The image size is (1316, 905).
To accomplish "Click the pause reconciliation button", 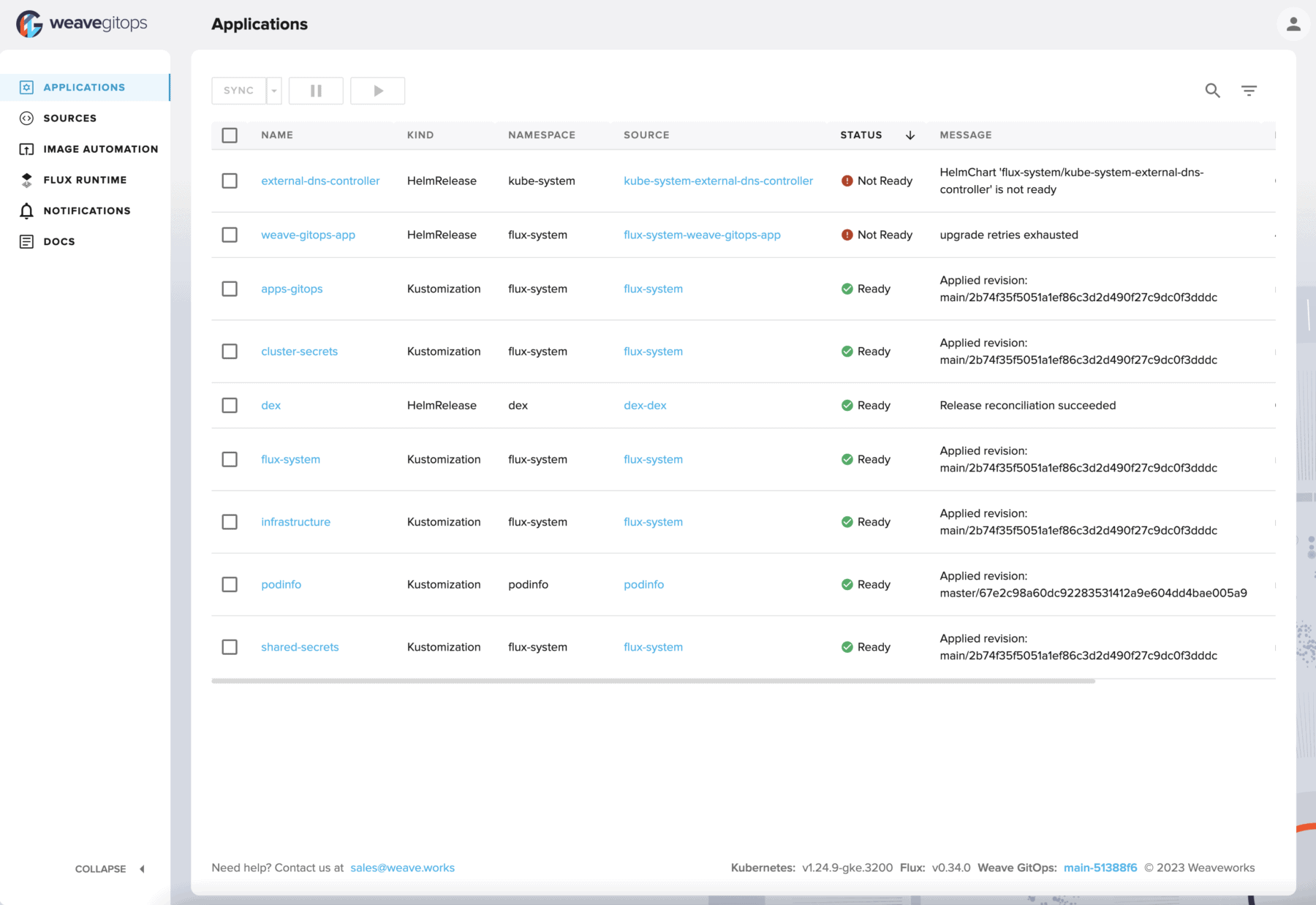I will pyautogui.click(x=316, y=91).
